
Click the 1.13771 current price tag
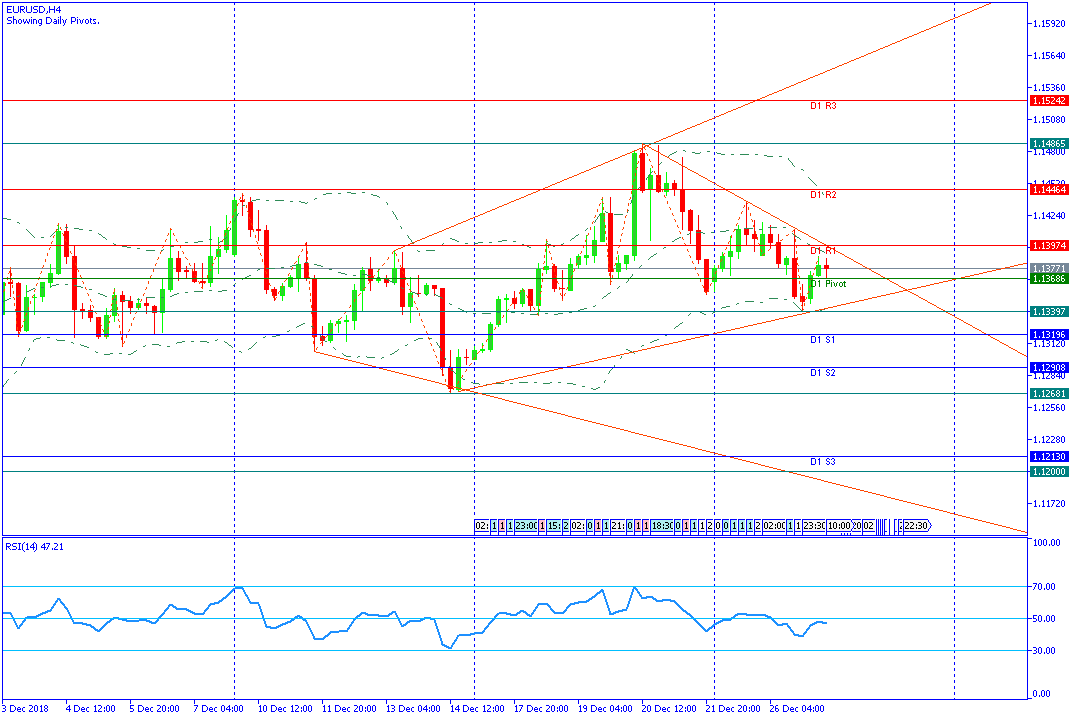1050,269
